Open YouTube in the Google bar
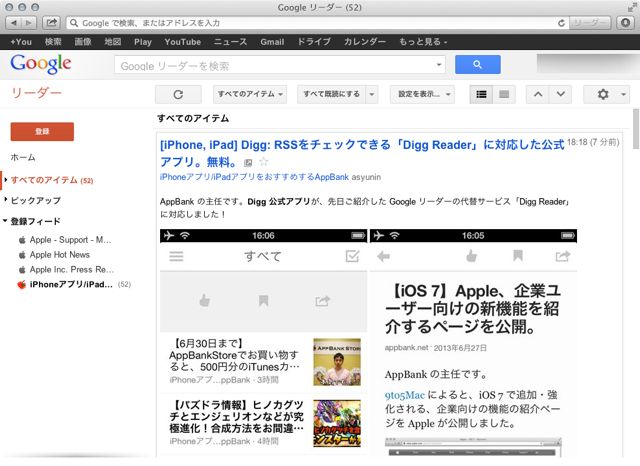Screen dimensions: 640x466 coord(182,42)
